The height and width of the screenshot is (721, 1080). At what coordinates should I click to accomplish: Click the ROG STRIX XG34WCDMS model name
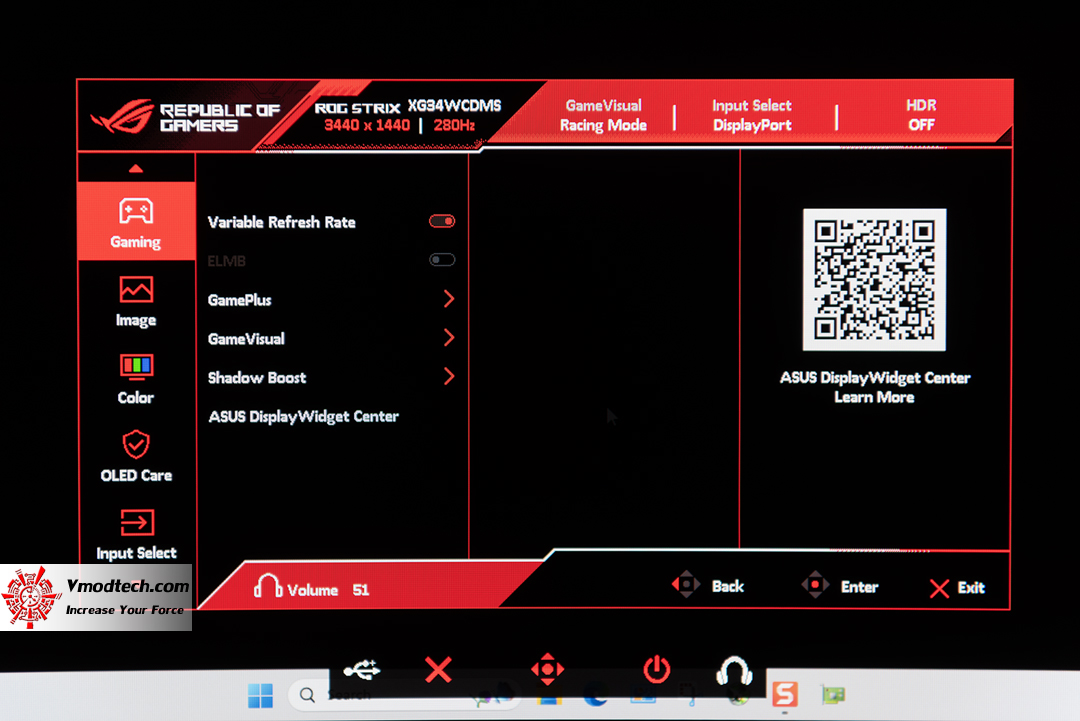coord(408,107)
